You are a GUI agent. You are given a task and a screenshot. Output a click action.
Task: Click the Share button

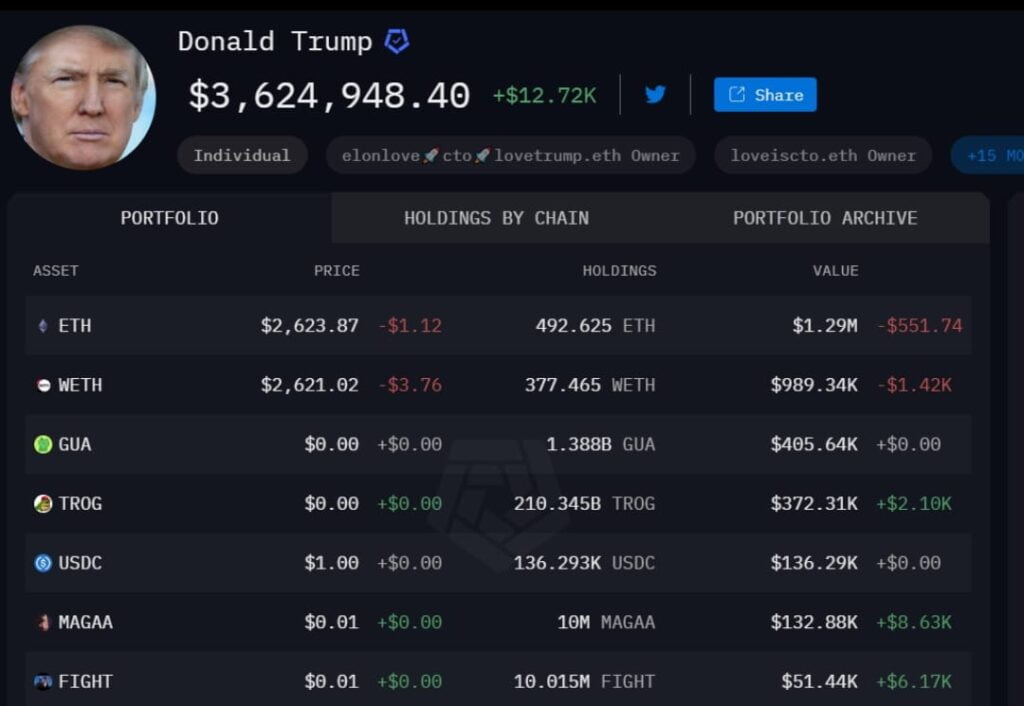tap(765, 94)
